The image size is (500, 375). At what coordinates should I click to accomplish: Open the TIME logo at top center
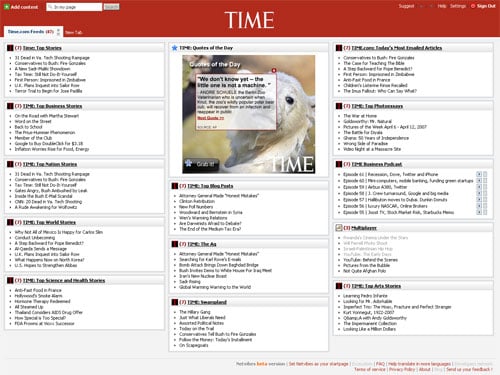249,20
